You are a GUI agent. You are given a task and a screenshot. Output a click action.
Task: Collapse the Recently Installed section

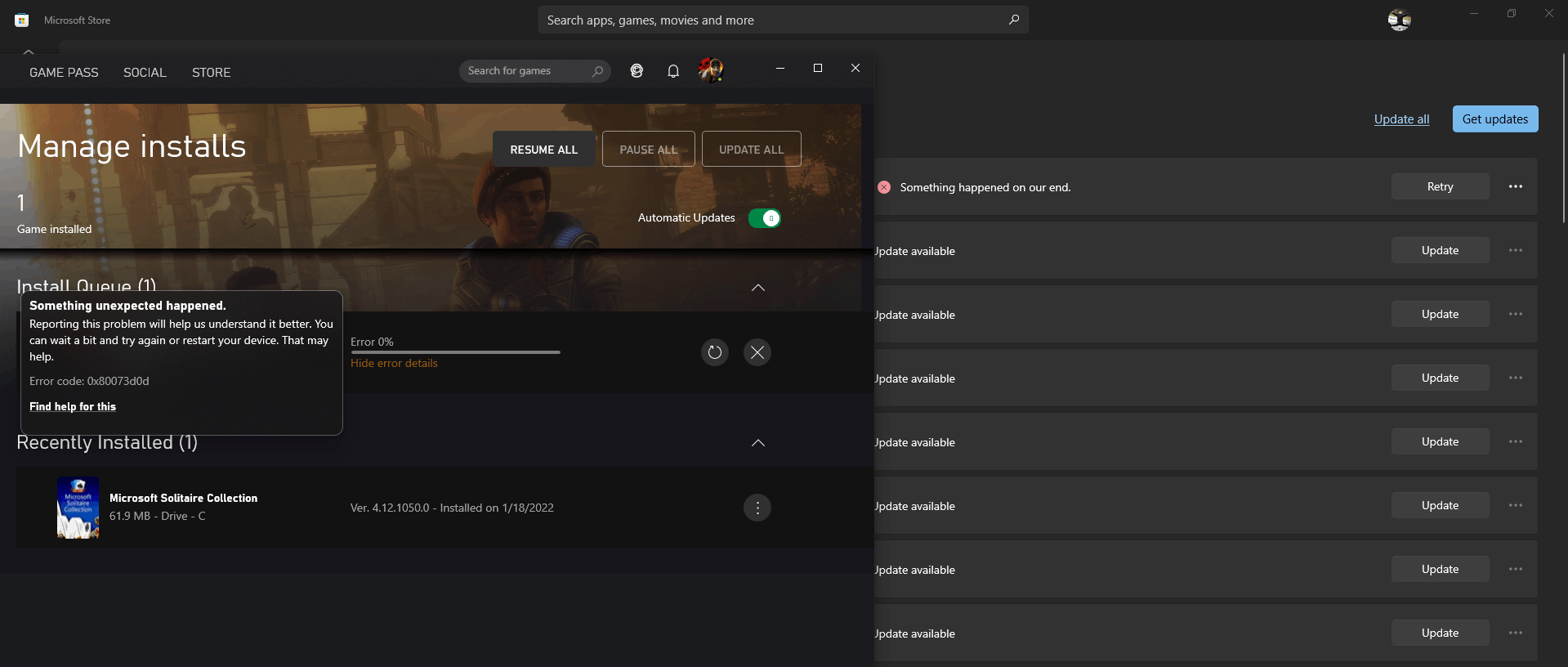[x=758, y=443]
